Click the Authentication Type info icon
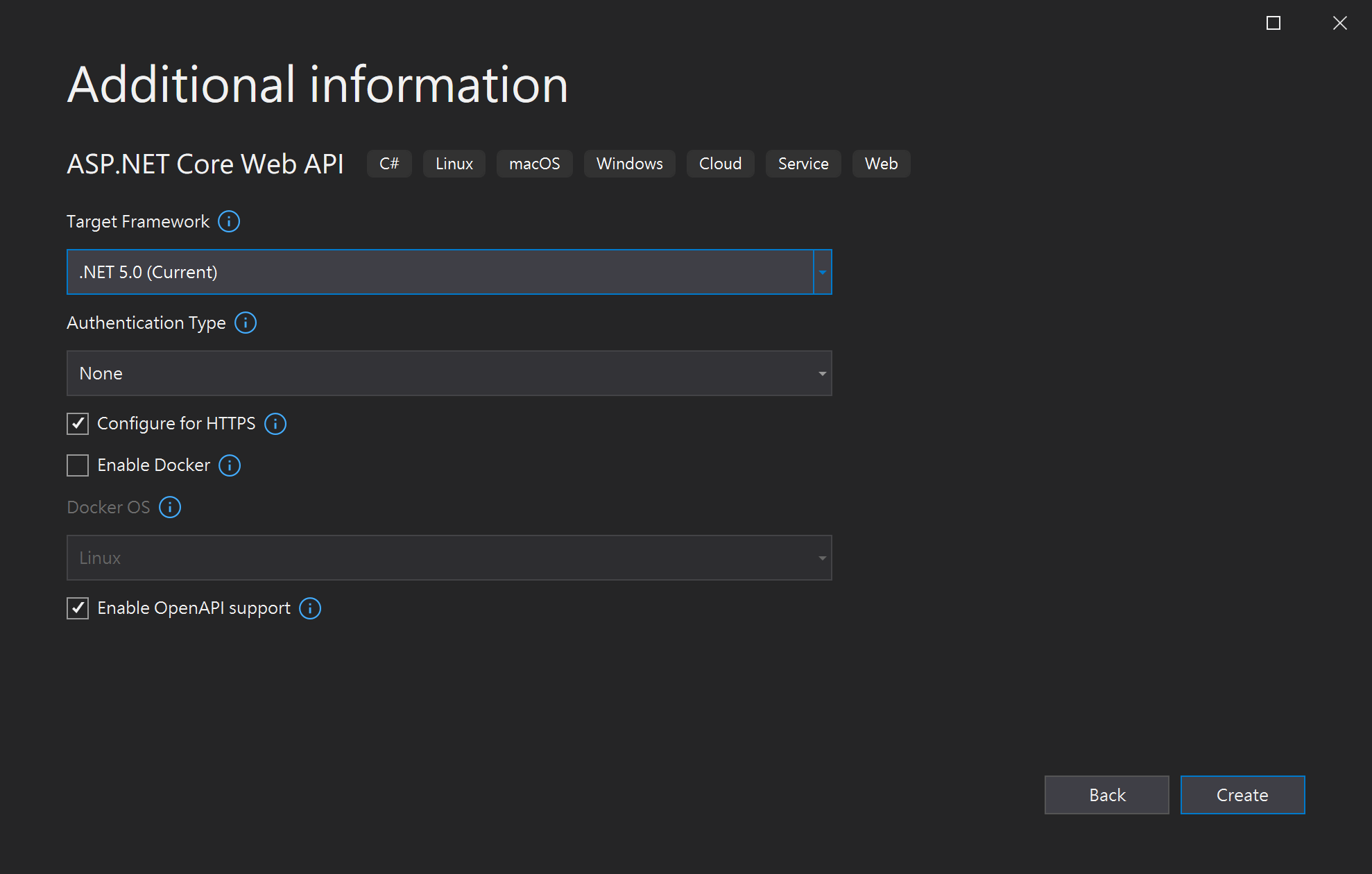 pos(248,322)
